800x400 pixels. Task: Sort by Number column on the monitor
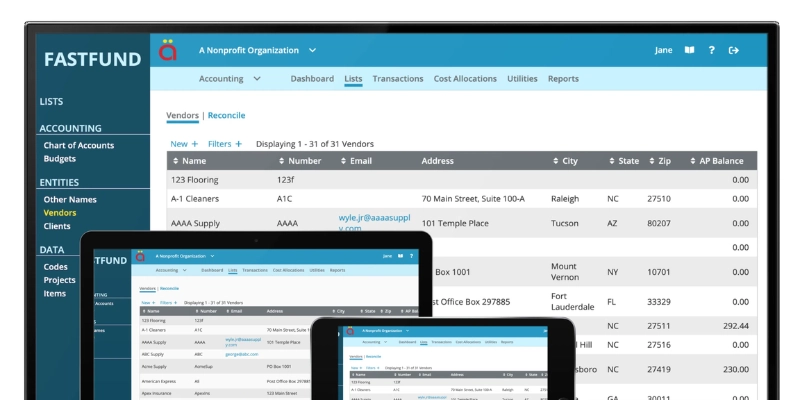coord(300,161)
